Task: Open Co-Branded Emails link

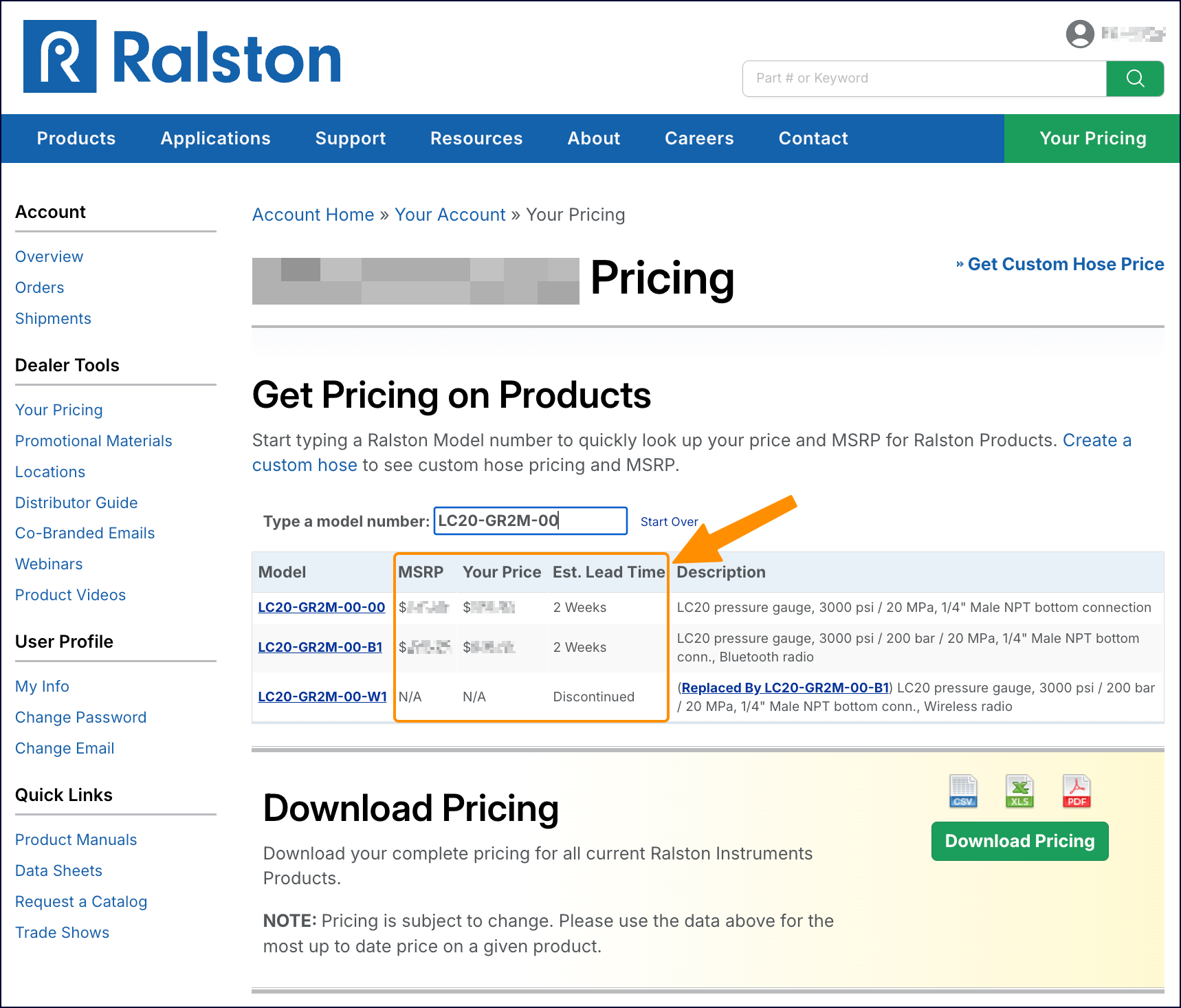Action: [85, 533]
